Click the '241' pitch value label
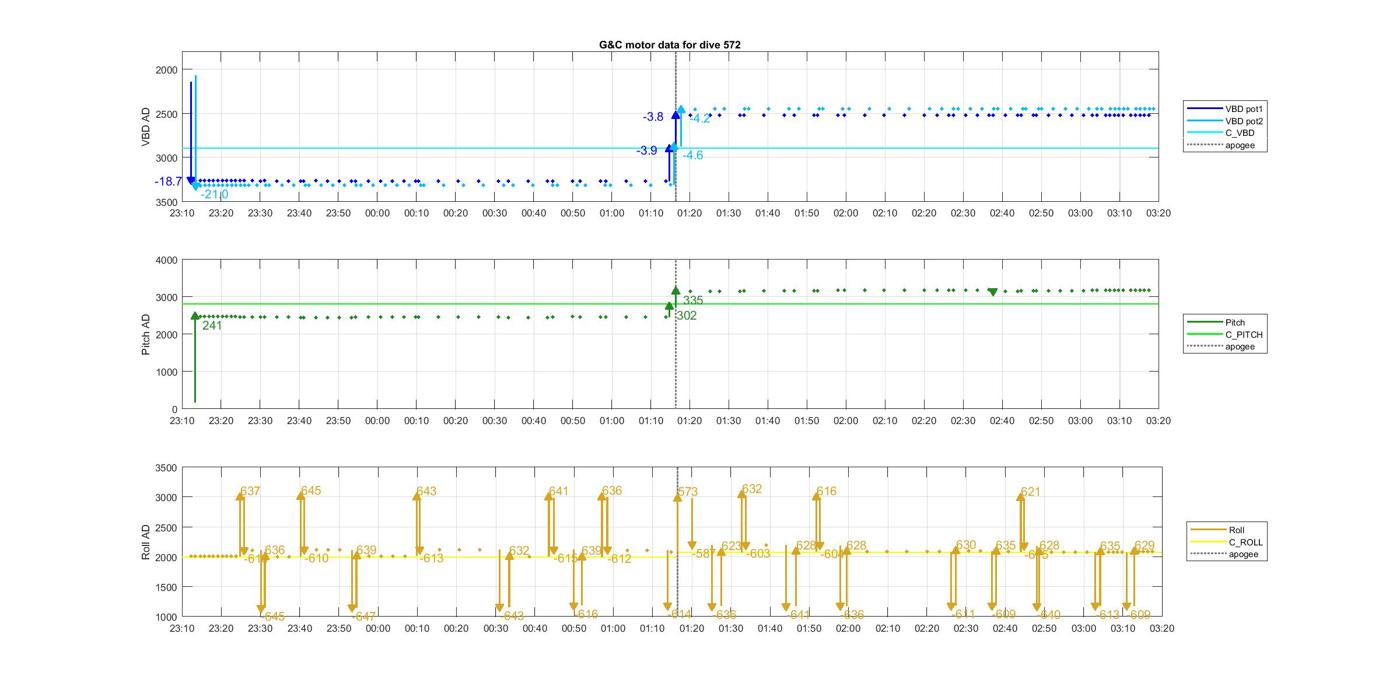The image size is (1400, 693). coord(212,325)
